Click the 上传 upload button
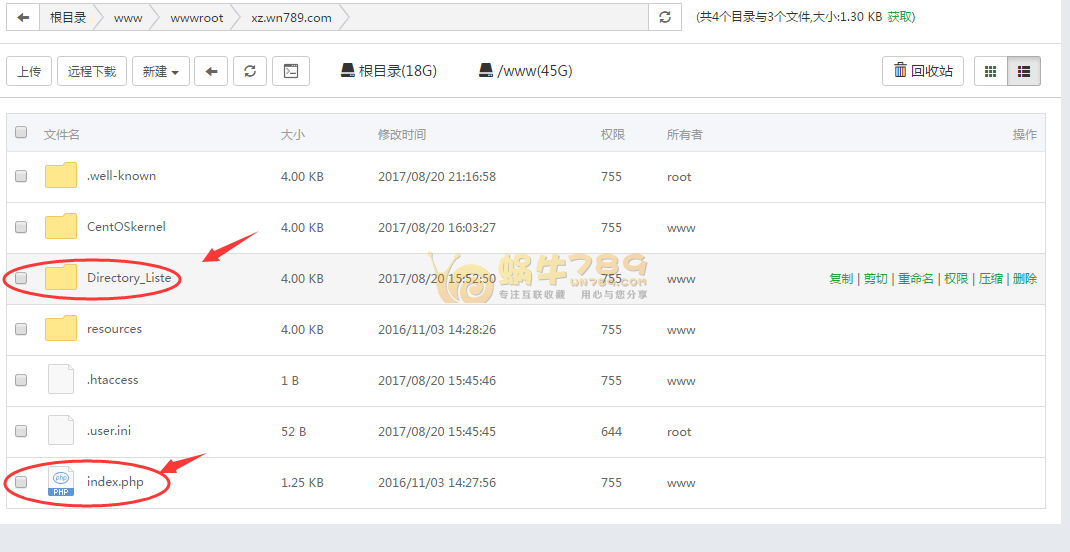The image size is (1070, 552). pos(29,71)
